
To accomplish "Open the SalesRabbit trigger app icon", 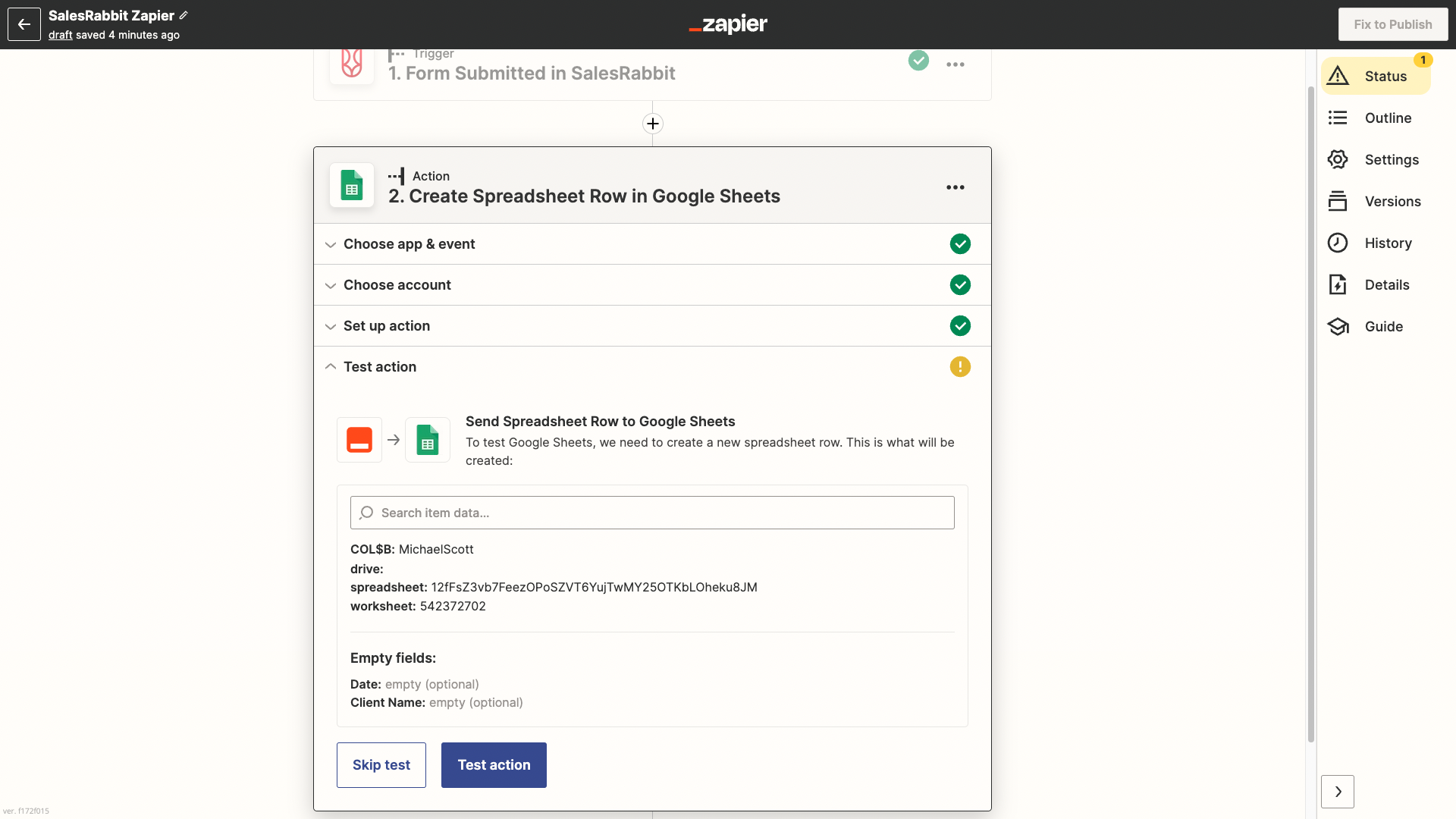I will [352, 64].
